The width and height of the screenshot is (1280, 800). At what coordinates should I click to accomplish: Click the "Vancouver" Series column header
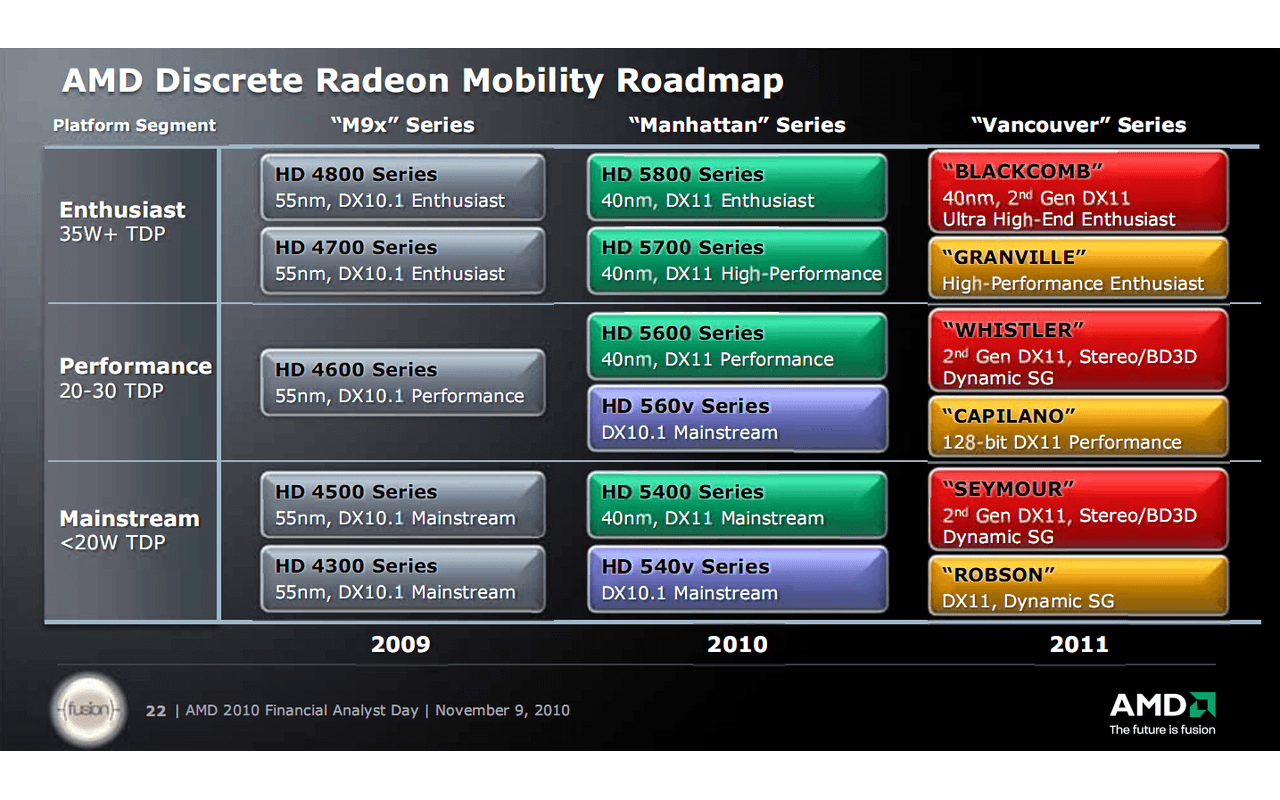click(1079, 125)
